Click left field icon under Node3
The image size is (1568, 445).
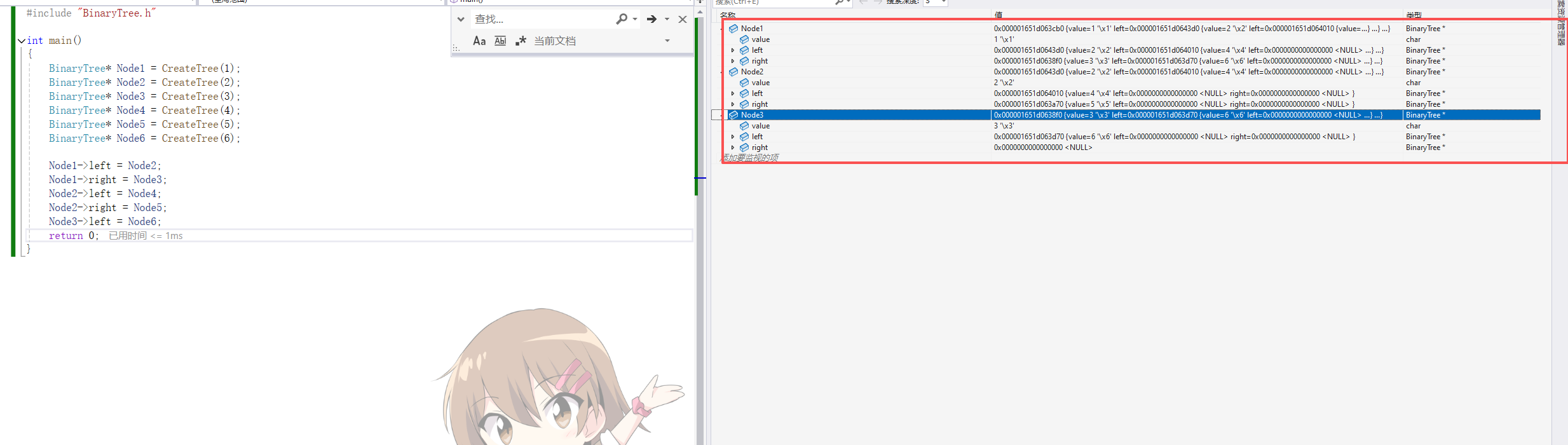744,137
